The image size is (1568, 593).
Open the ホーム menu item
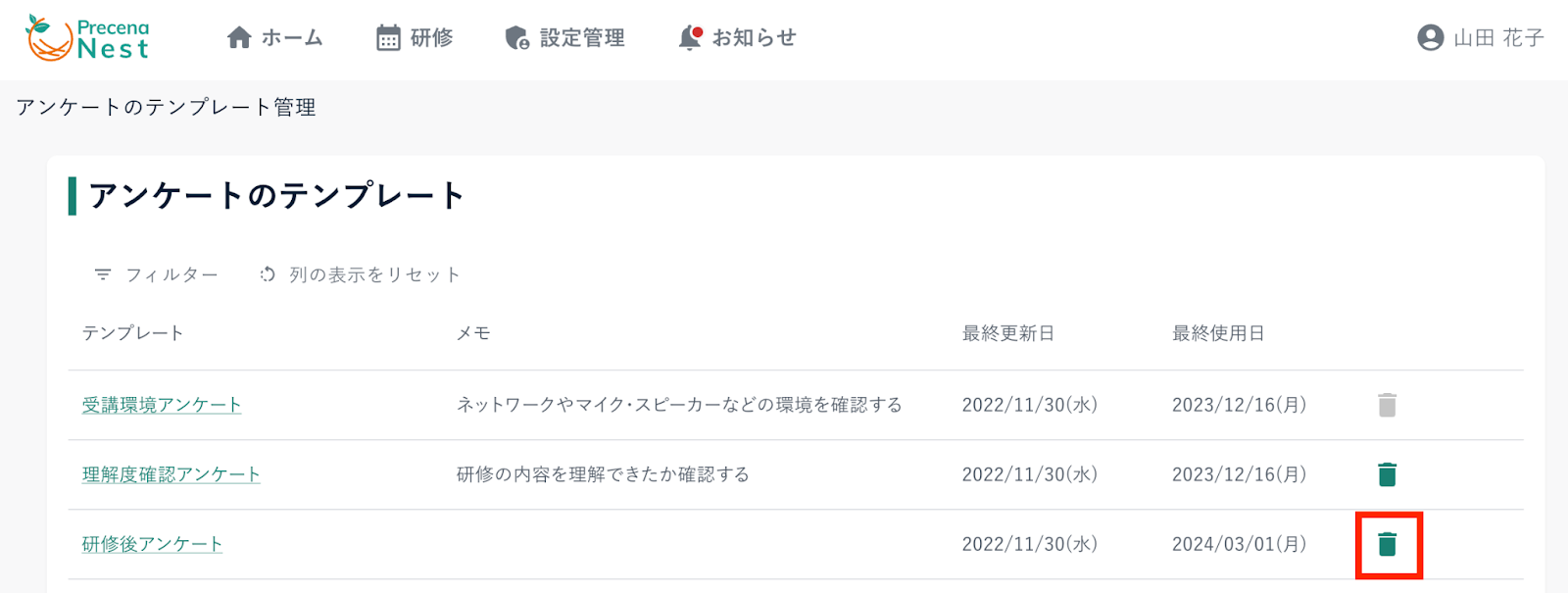pos(291,38)
